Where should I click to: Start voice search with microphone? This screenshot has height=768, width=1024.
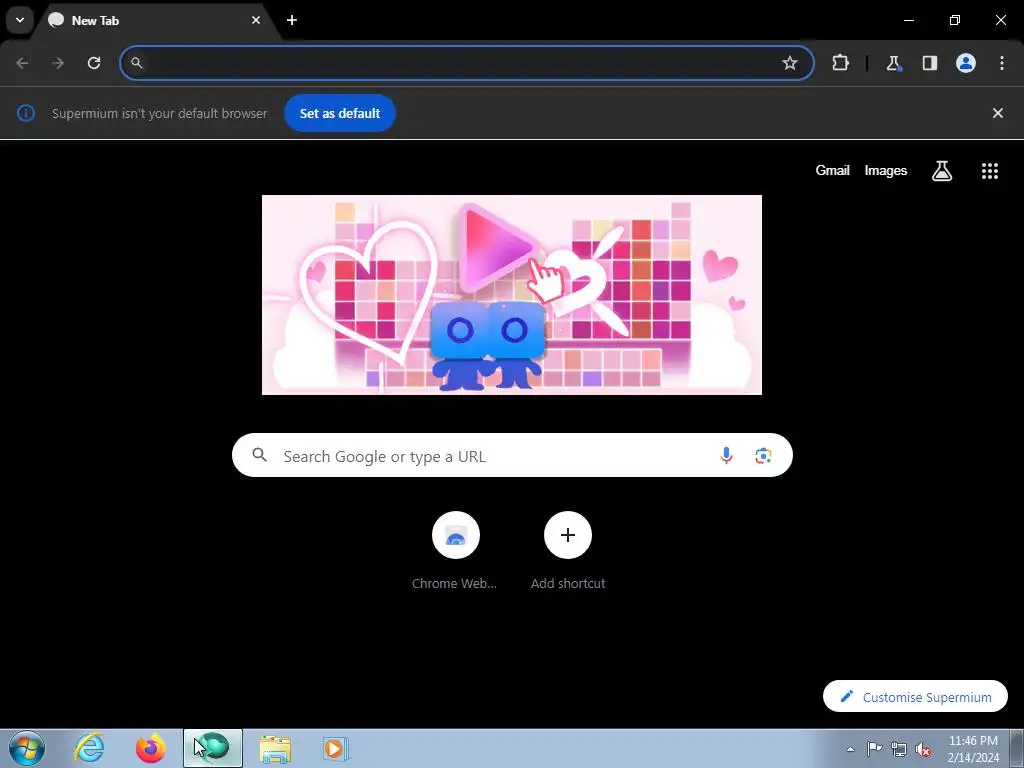click(x=726, y=455)
